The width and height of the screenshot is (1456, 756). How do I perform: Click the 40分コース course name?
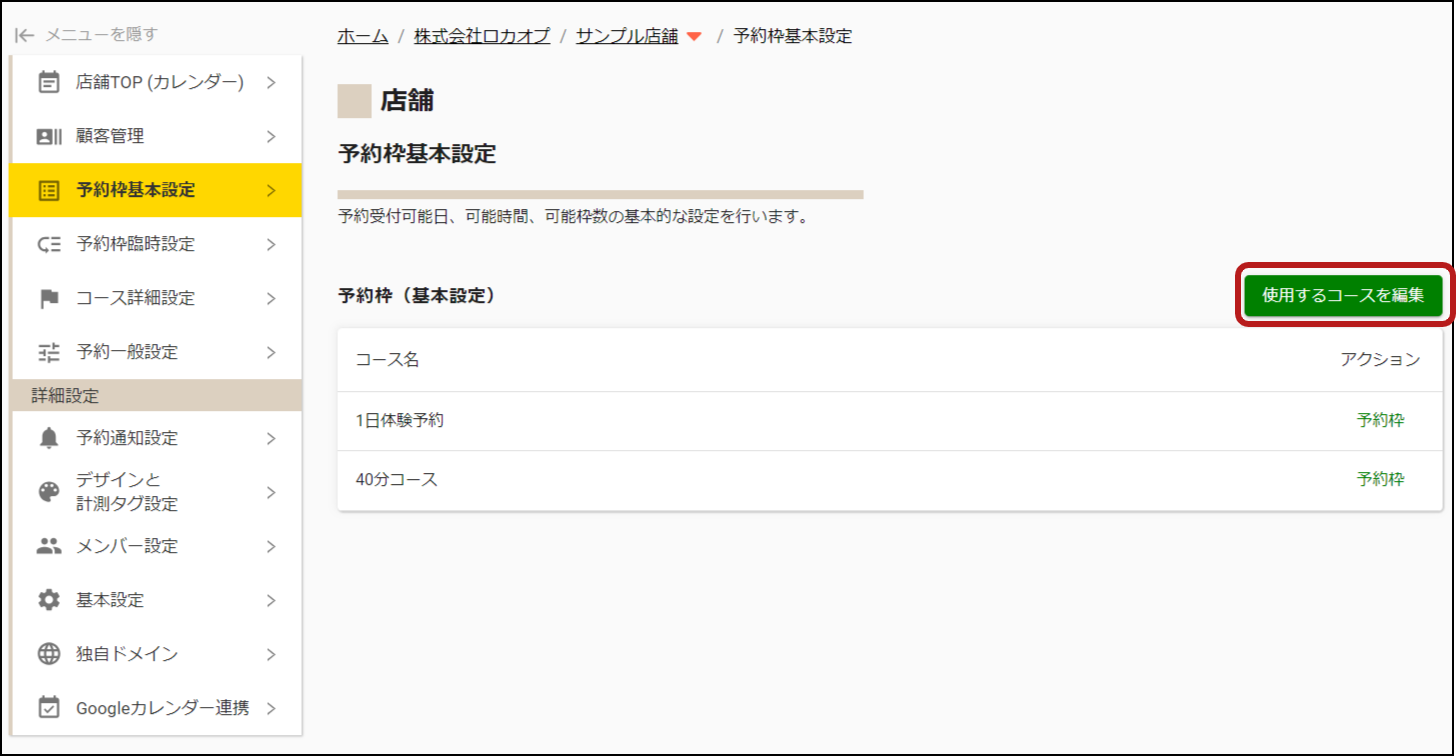(397, 479)
